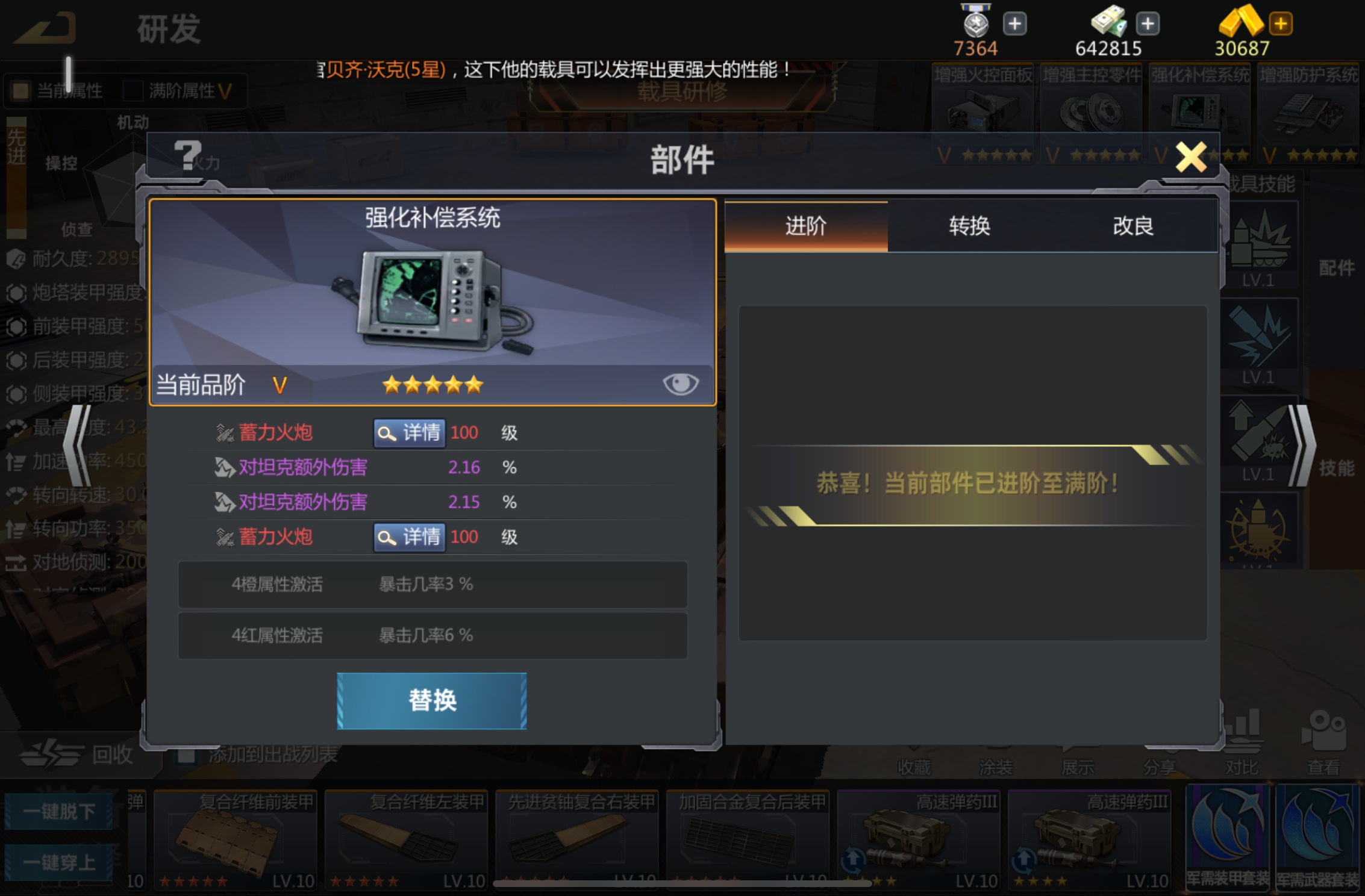The image size is (1365, 896).
Task: Add medals with the plus beside 7364
Action: pyautogui.click(x=1014, y=24)
